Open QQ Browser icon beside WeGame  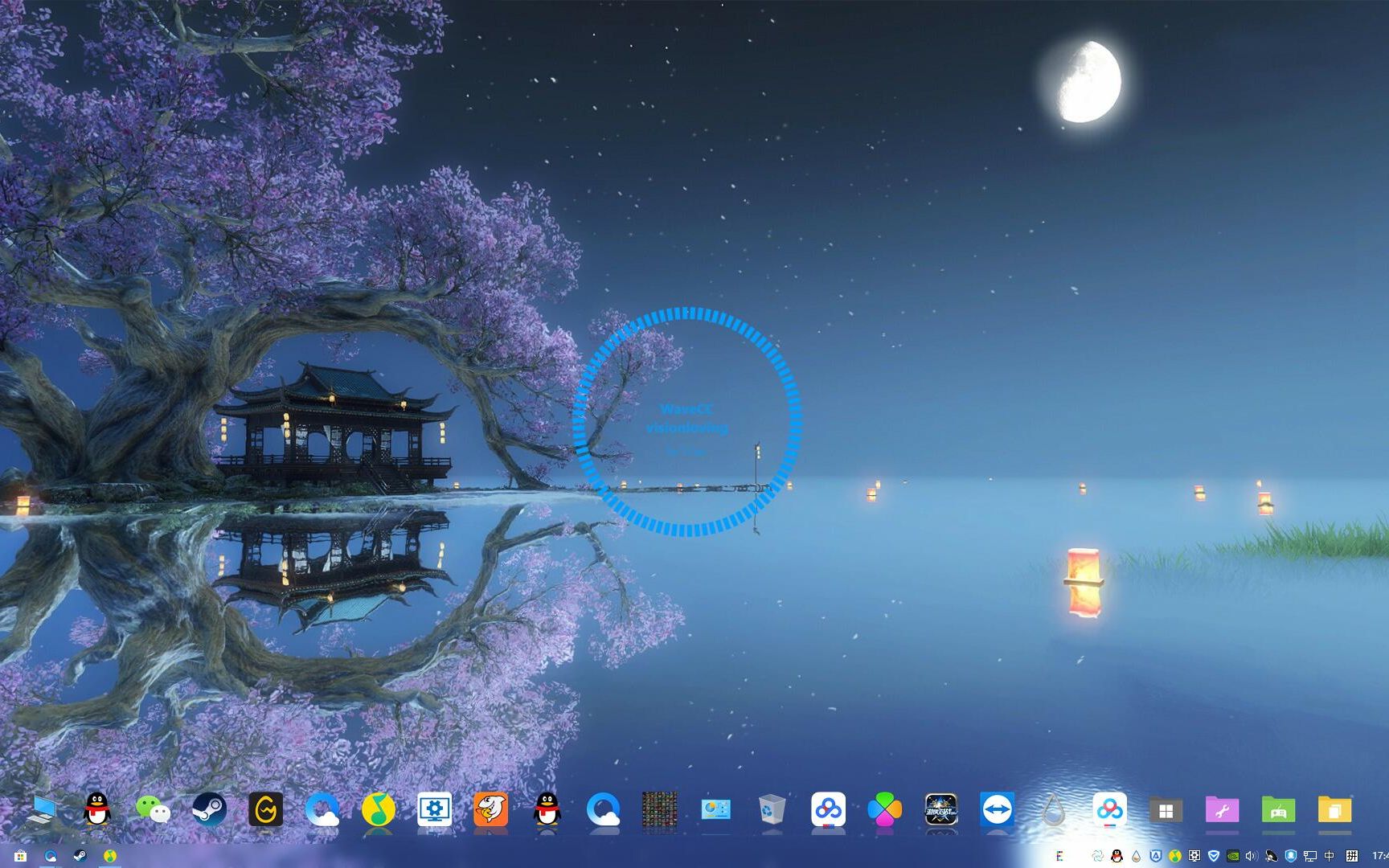pyautogui.click(x=322, y=810)
